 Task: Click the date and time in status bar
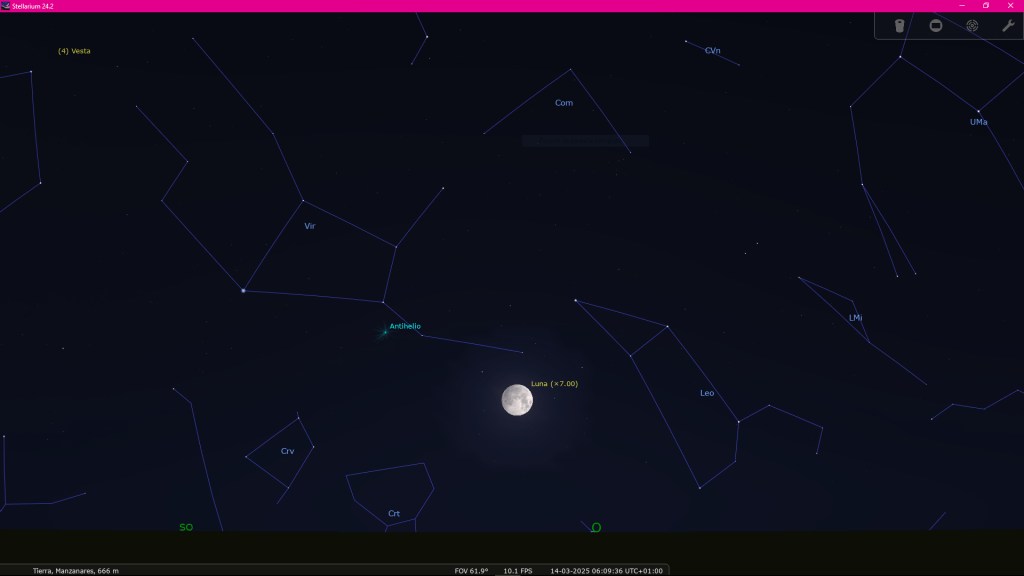606,570
